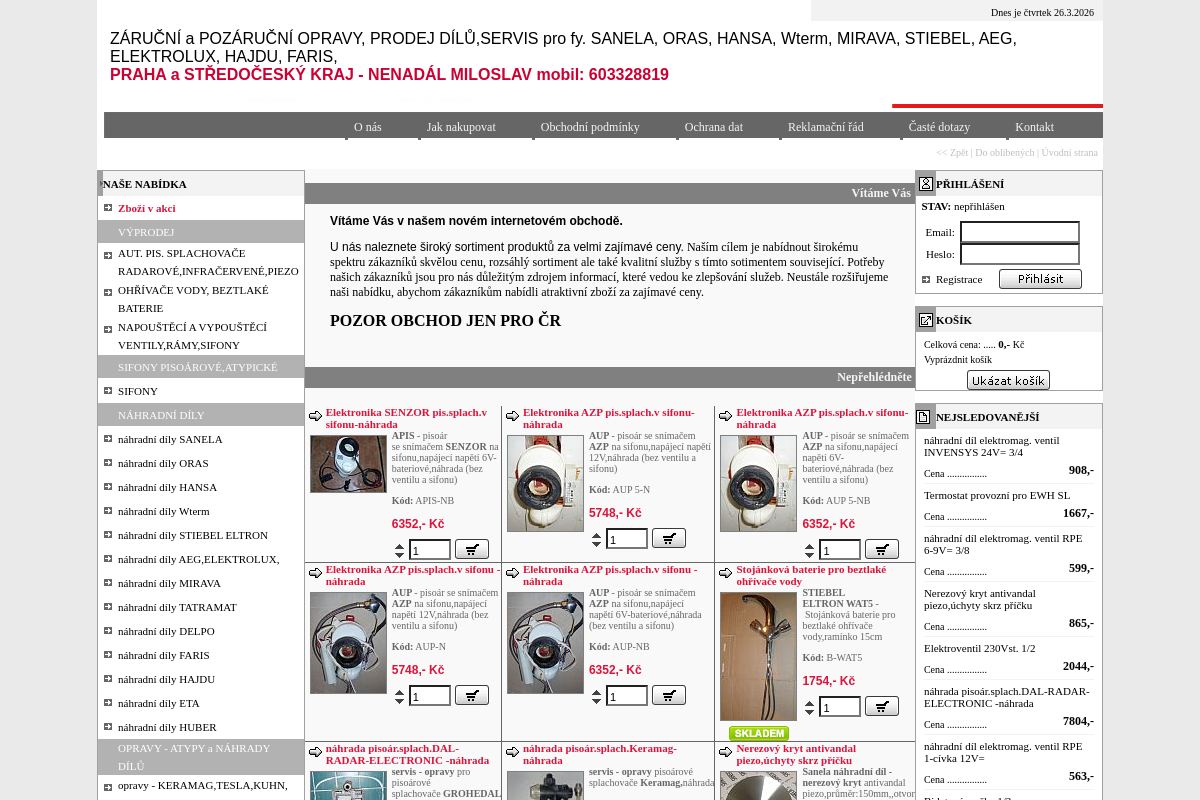Click arrow icon beside DAL-RADAR-ELECTRONIC title
This screenshot has height=800, width=1200.
pos(316,752)
